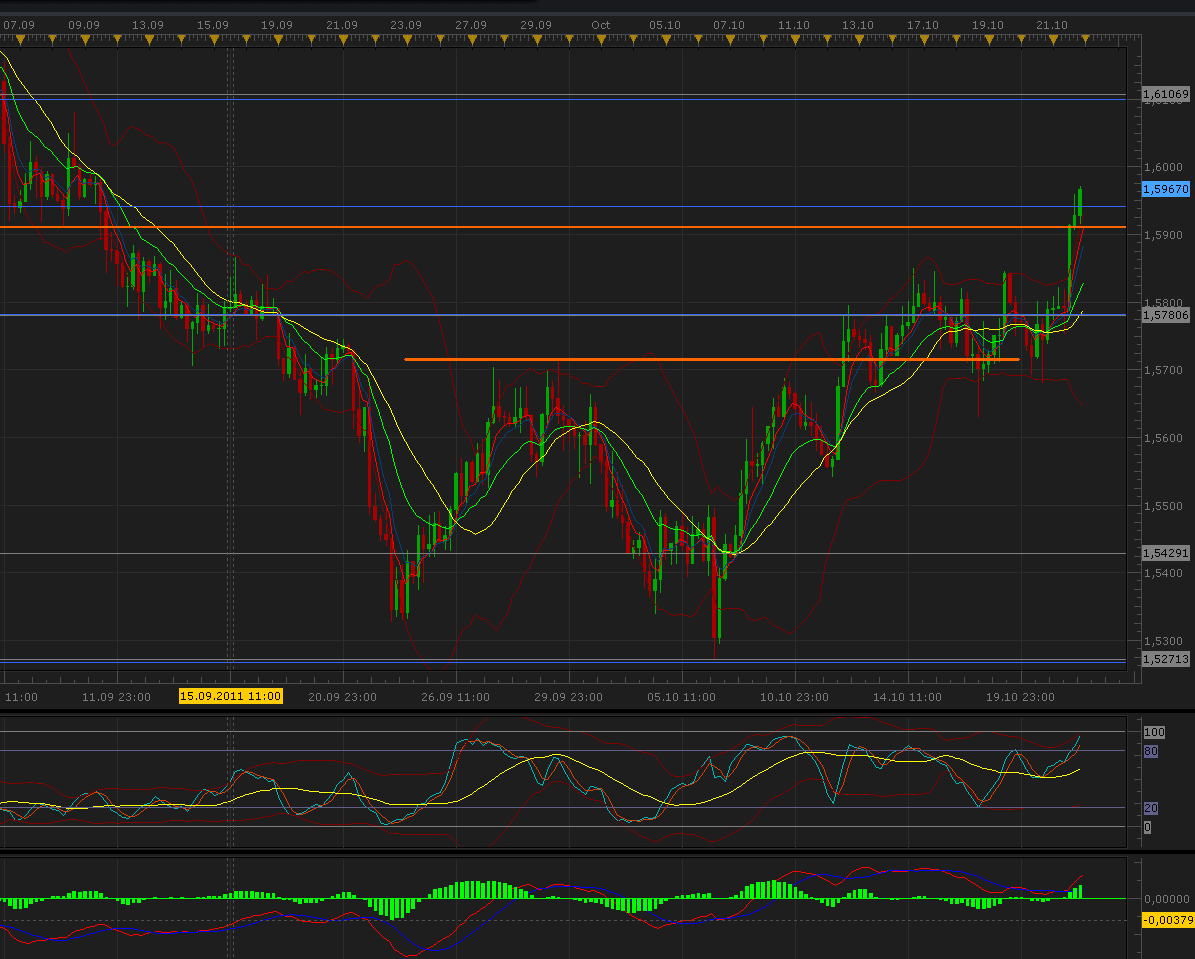
Task: Click the 1,5700 price axis label
Action: click(x=1164, y=370)
